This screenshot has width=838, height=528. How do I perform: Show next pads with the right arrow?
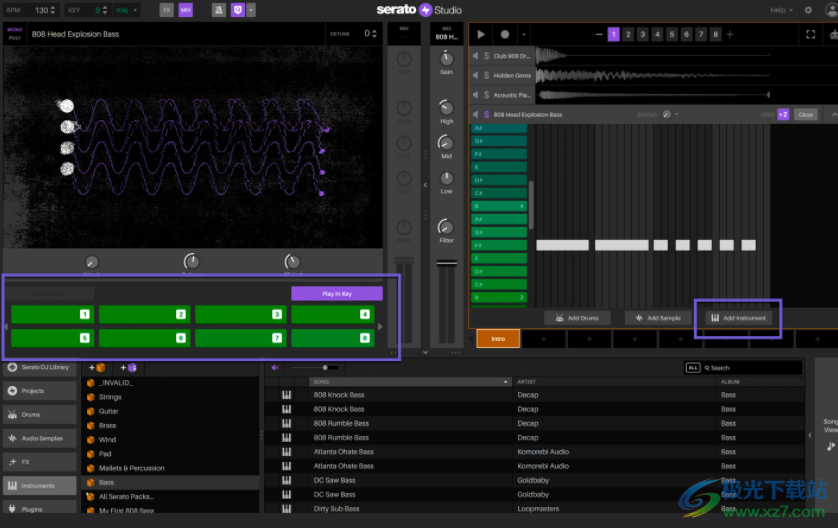(380, 327)
